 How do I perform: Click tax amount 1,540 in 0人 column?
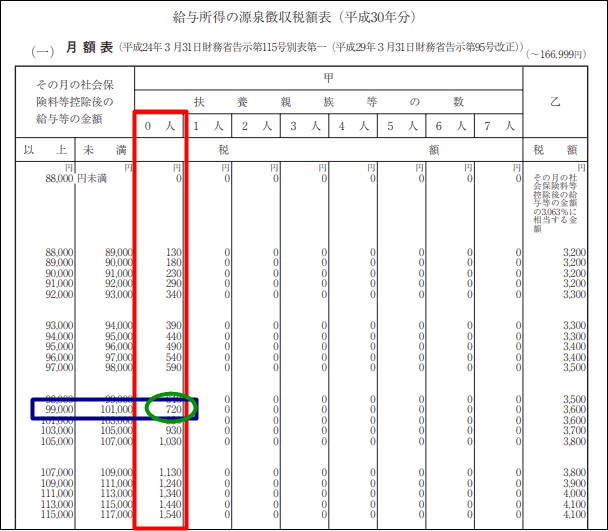point(170,514)
